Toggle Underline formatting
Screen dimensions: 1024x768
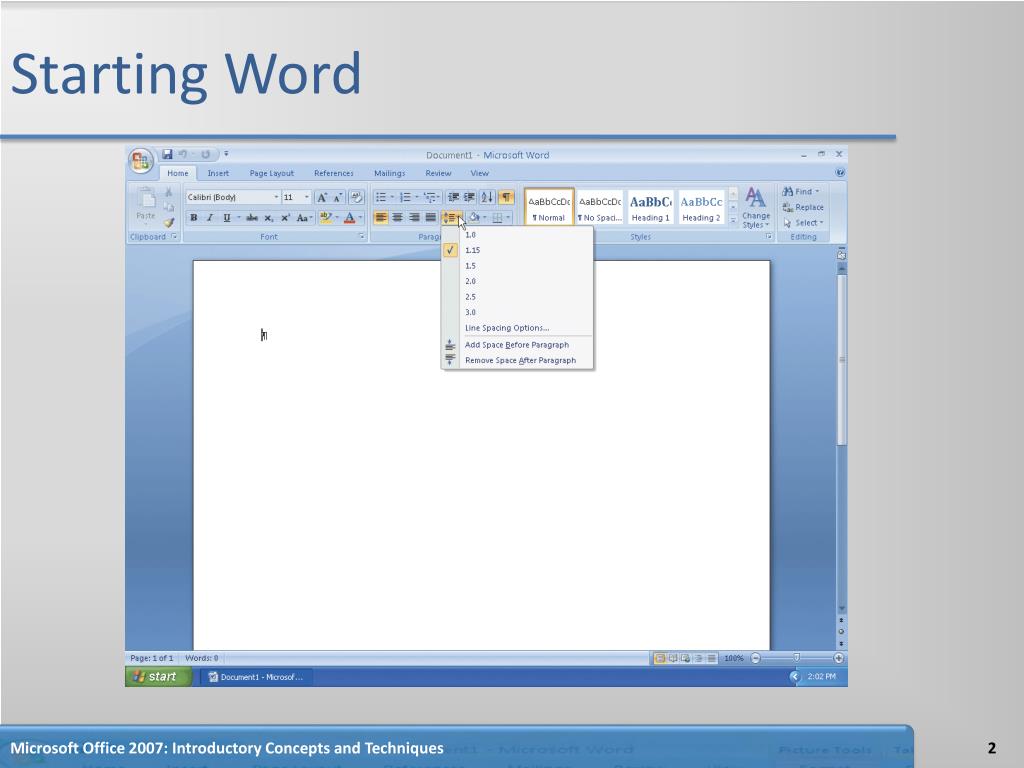[x=227, y=217]
